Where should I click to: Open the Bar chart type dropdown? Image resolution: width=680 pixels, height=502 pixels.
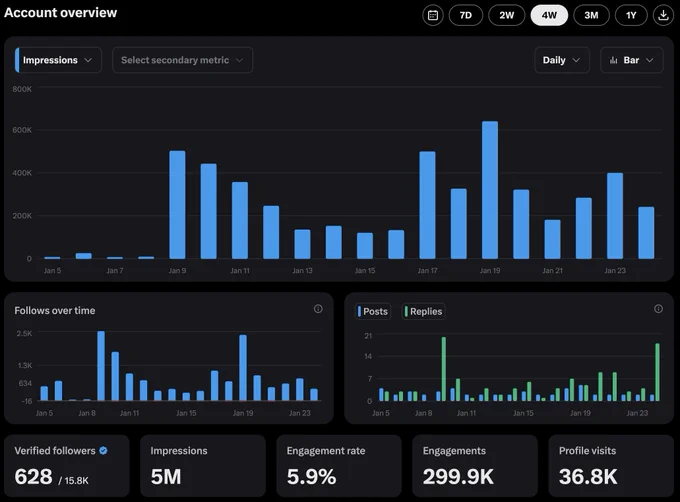coord(631,60)
